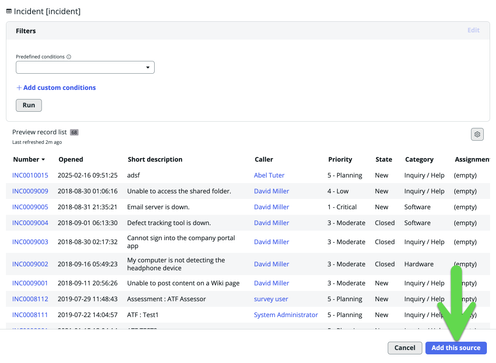The width and height of the screenshot is (496, 363).
Task: Click 'Unable to post content on a Wiki page'
Action: tap(183, 283)
